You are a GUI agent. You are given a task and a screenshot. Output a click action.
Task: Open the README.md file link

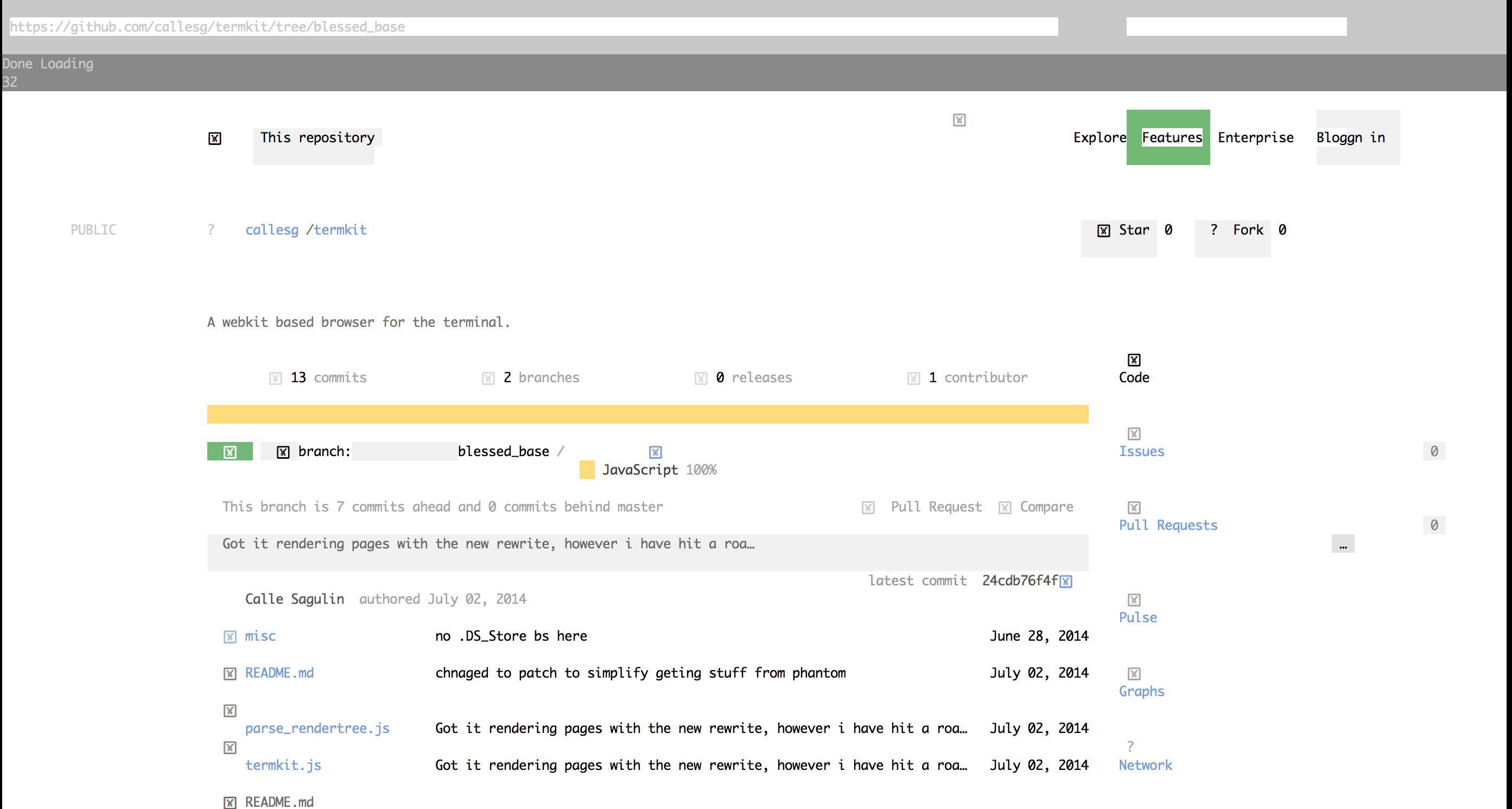pyautogui.click(x=279, y=673)
